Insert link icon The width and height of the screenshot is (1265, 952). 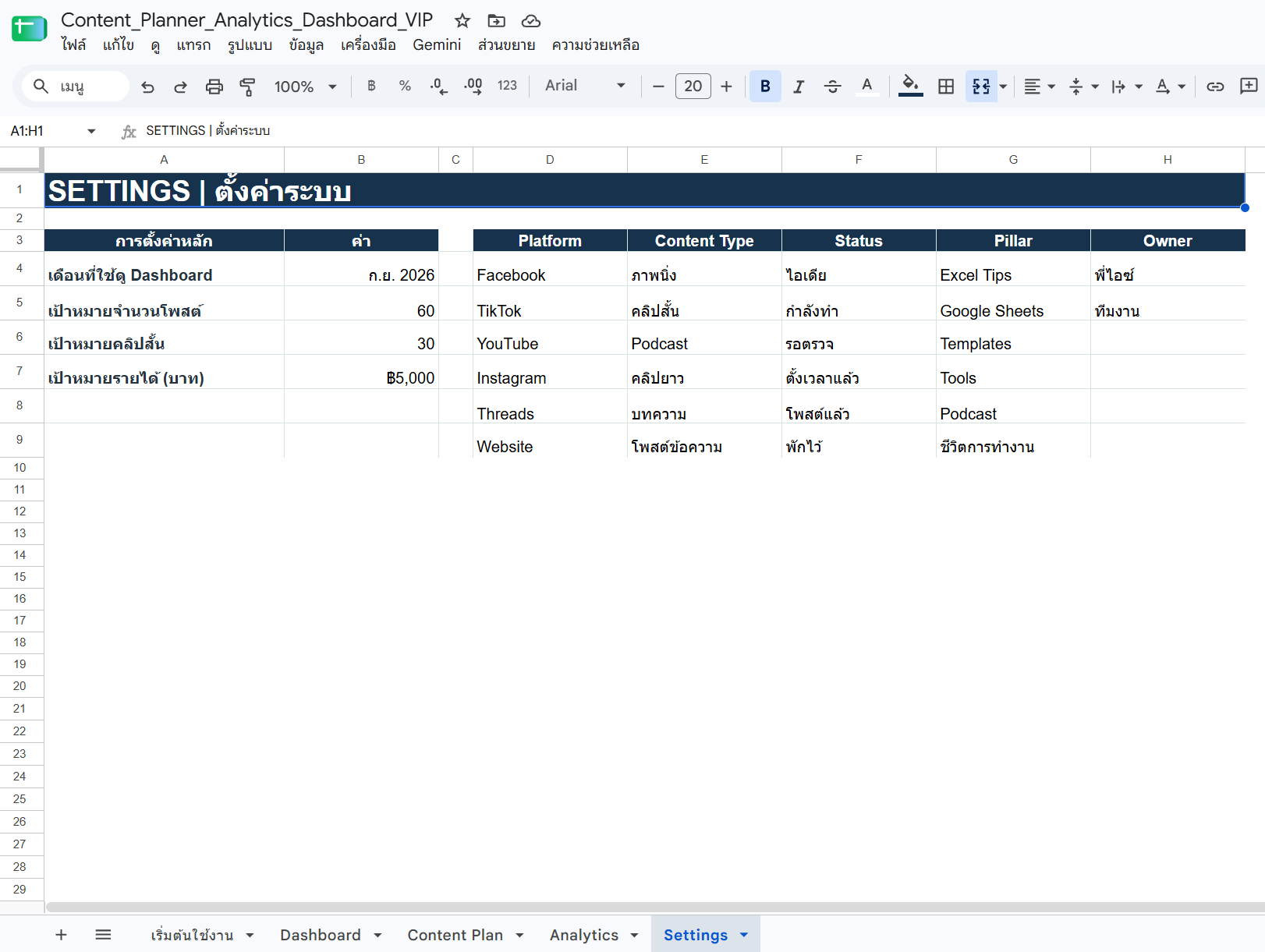point(1215,87)
